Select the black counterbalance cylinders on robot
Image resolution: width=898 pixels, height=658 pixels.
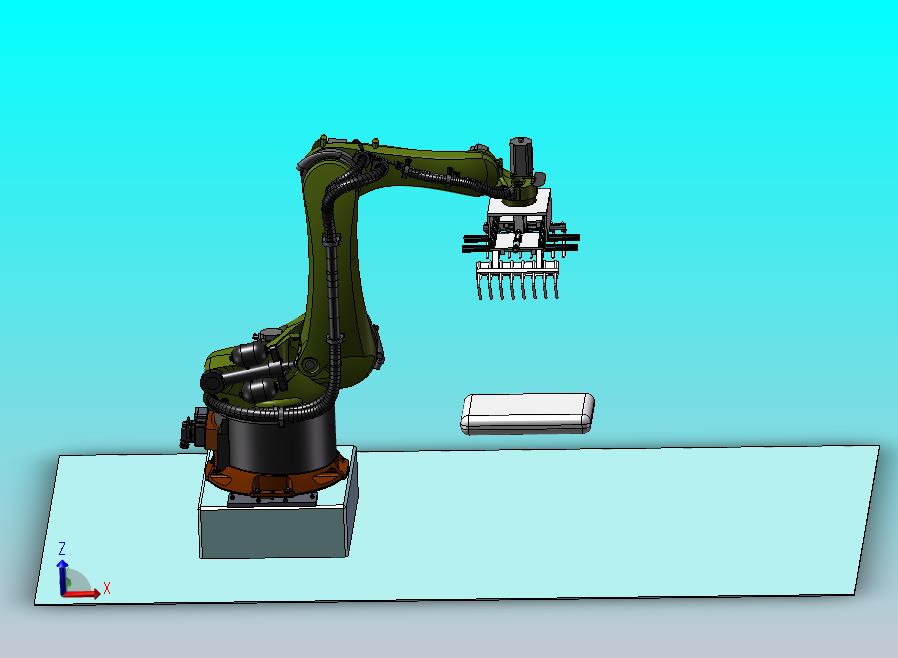pyautogui.click(x=249, y=371)
